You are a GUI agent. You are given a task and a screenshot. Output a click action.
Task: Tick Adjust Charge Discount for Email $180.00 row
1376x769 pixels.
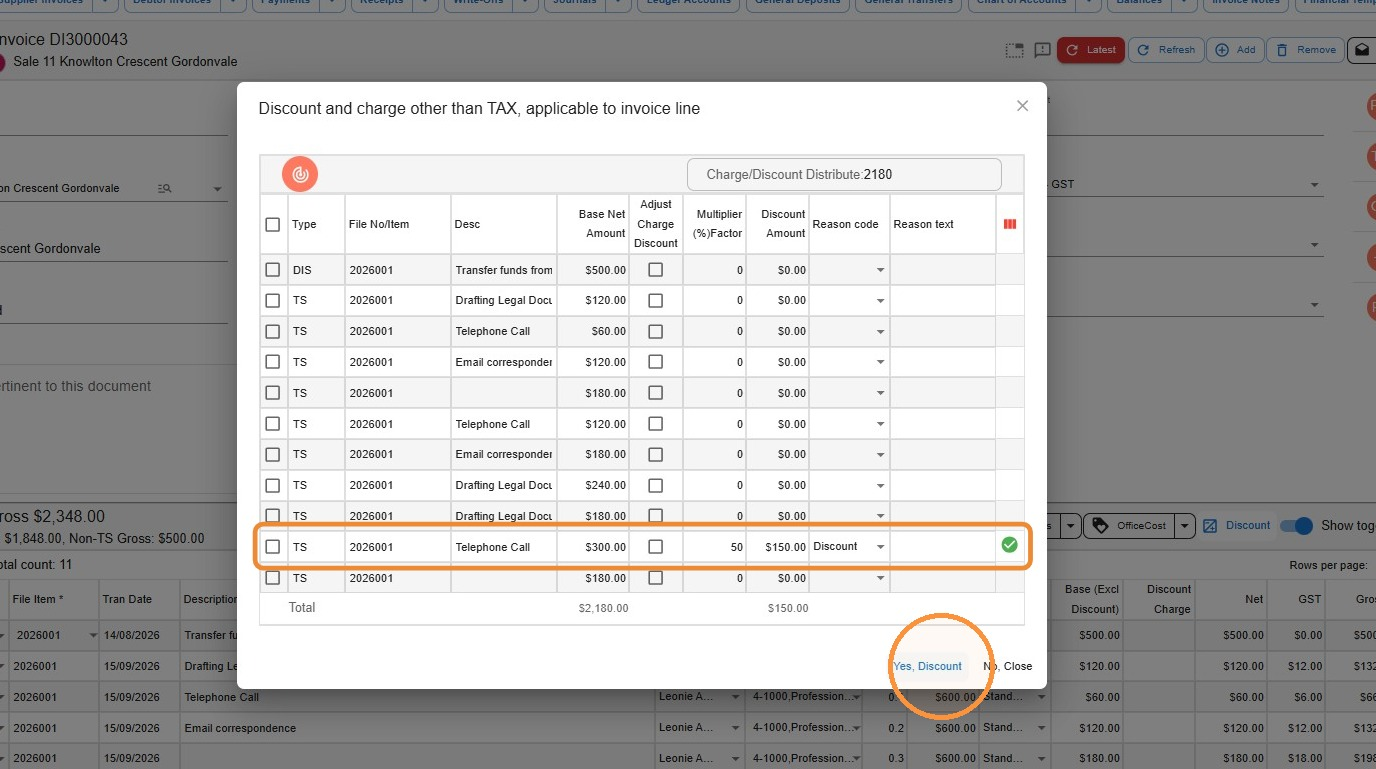click(656, 454)
